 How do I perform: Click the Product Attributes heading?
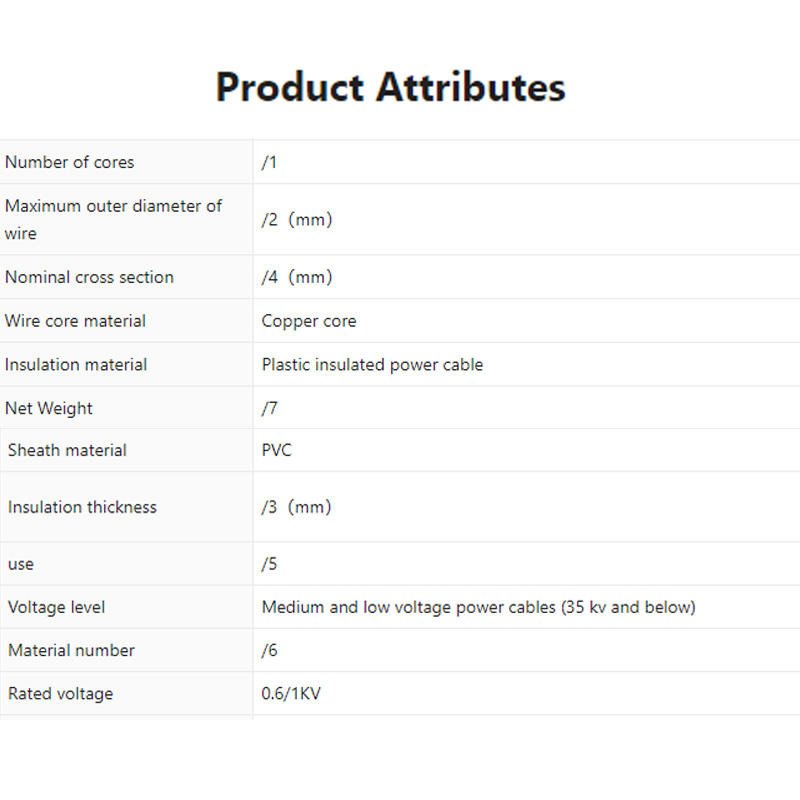(x=390, y=87)
